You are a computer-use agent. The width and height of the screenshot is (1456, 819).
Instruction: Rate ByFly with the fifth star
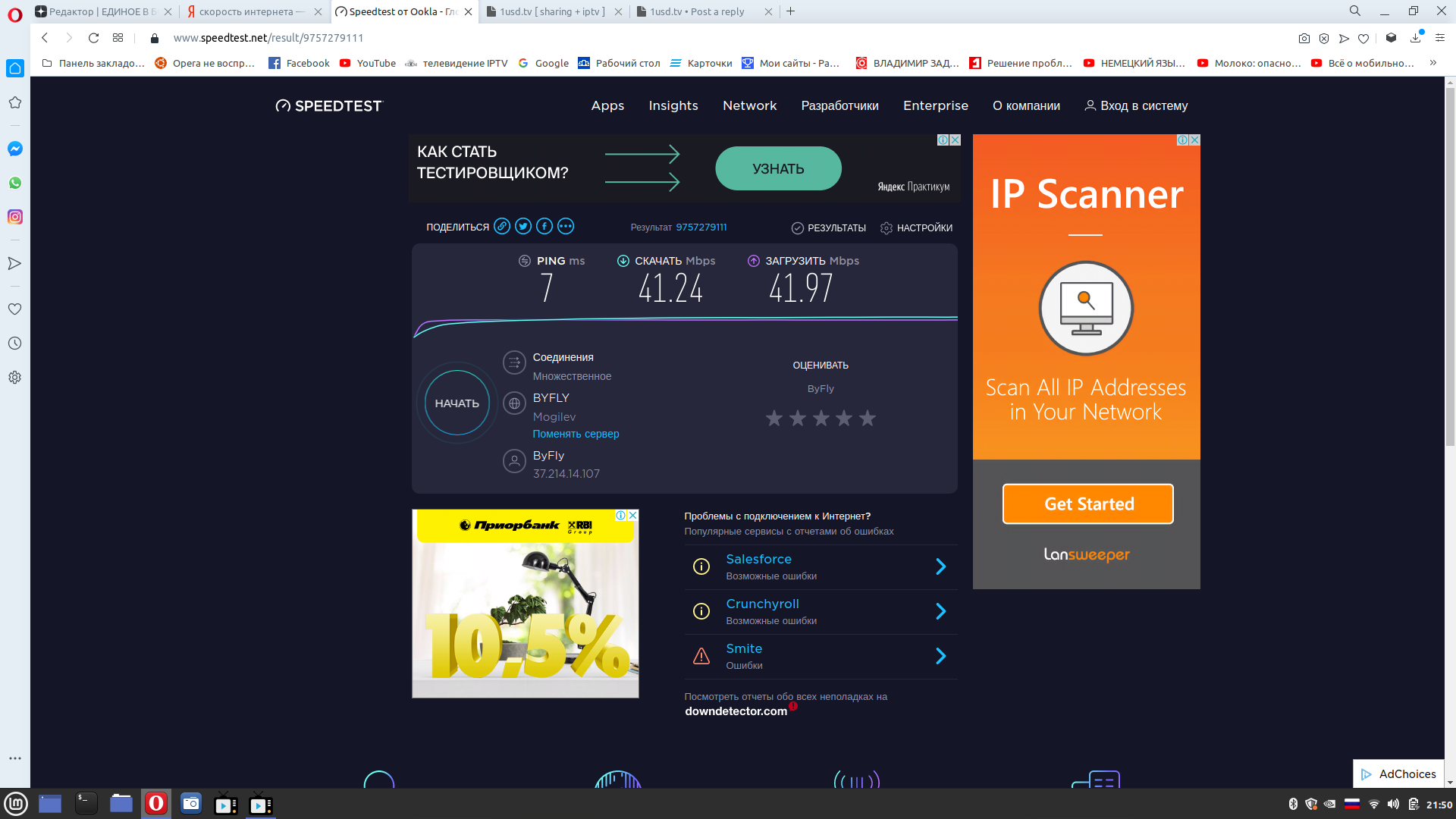(868, 418)
